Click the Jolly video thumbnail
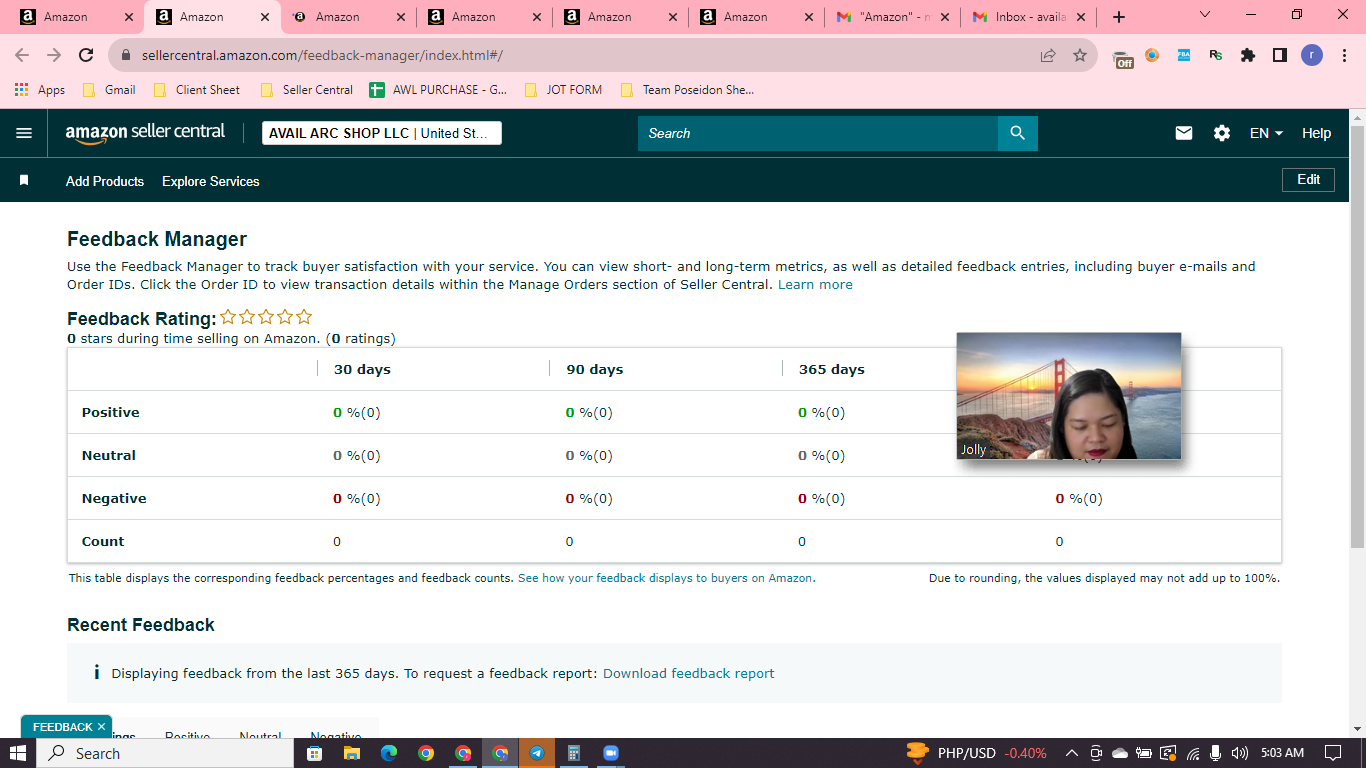1366x768 pixels. click(x=1069, y=396)
